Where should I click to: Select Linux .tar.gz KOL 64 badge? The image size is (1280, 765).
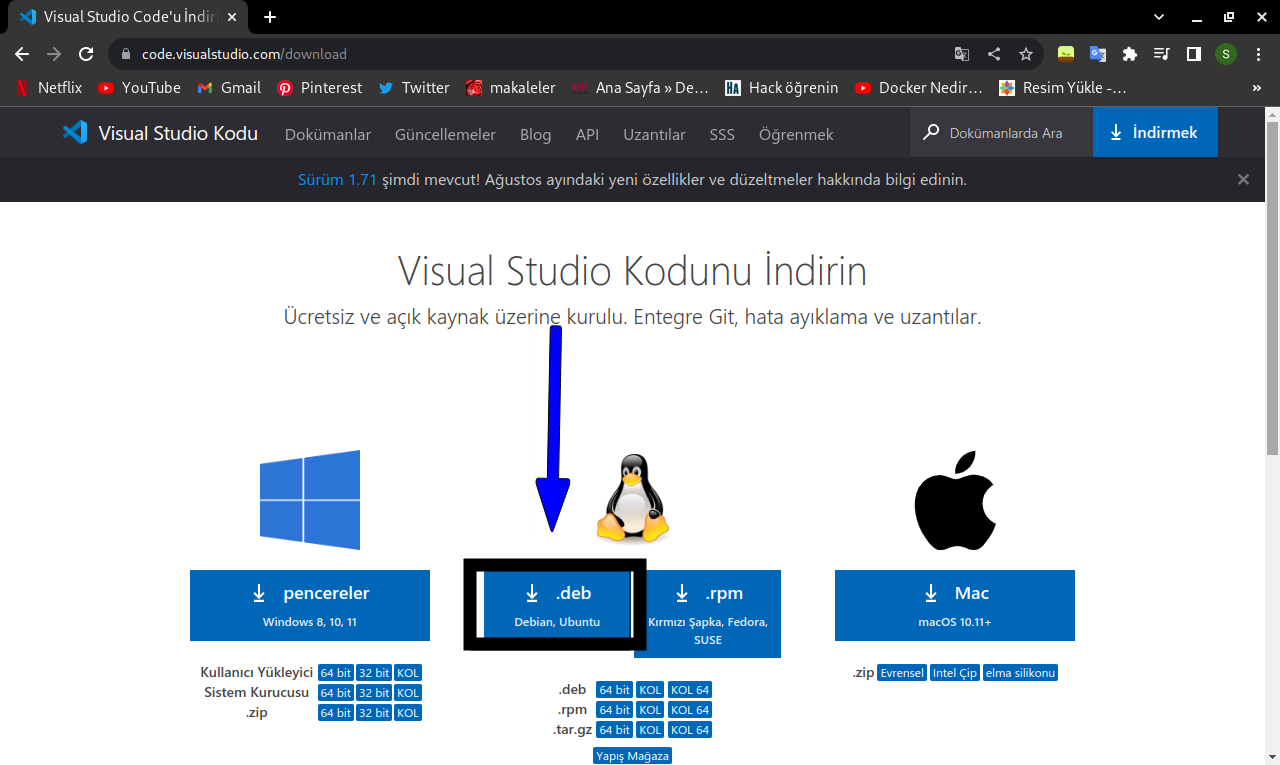click(x=690, y=730)
